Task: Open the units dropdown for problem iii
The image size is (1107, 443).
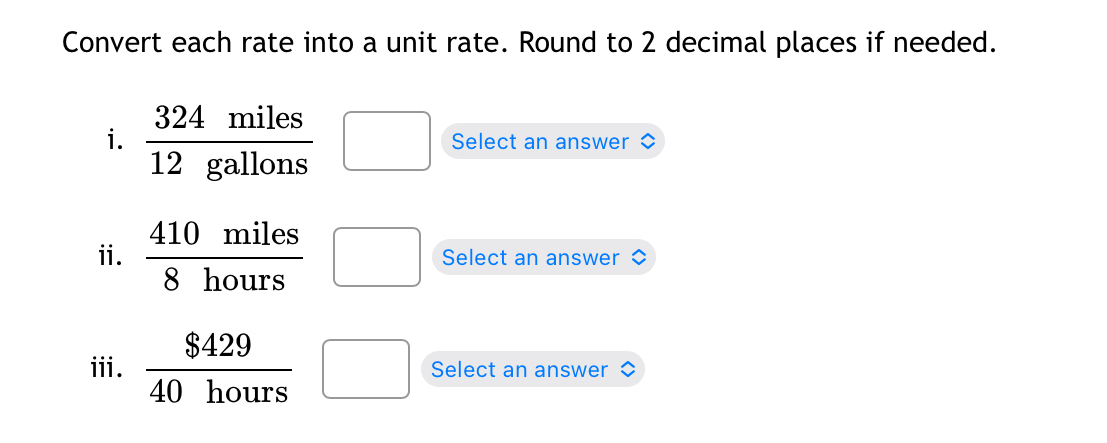Action: pos(533,369)
